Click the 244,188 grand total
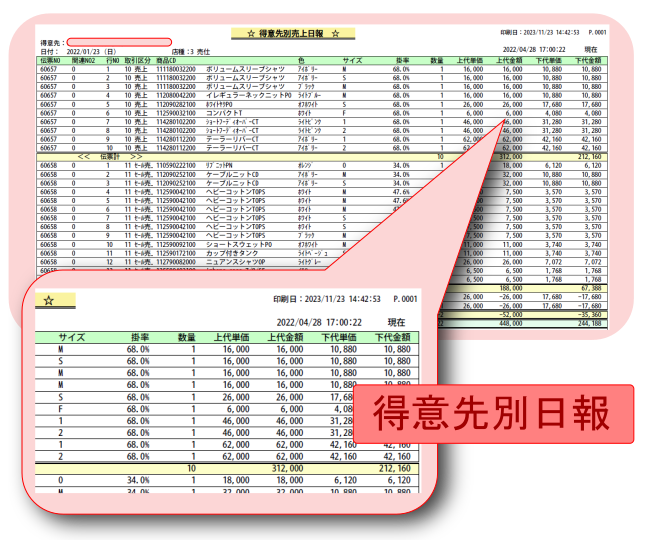This screenshot has width=650, height=540. (589, 323)
